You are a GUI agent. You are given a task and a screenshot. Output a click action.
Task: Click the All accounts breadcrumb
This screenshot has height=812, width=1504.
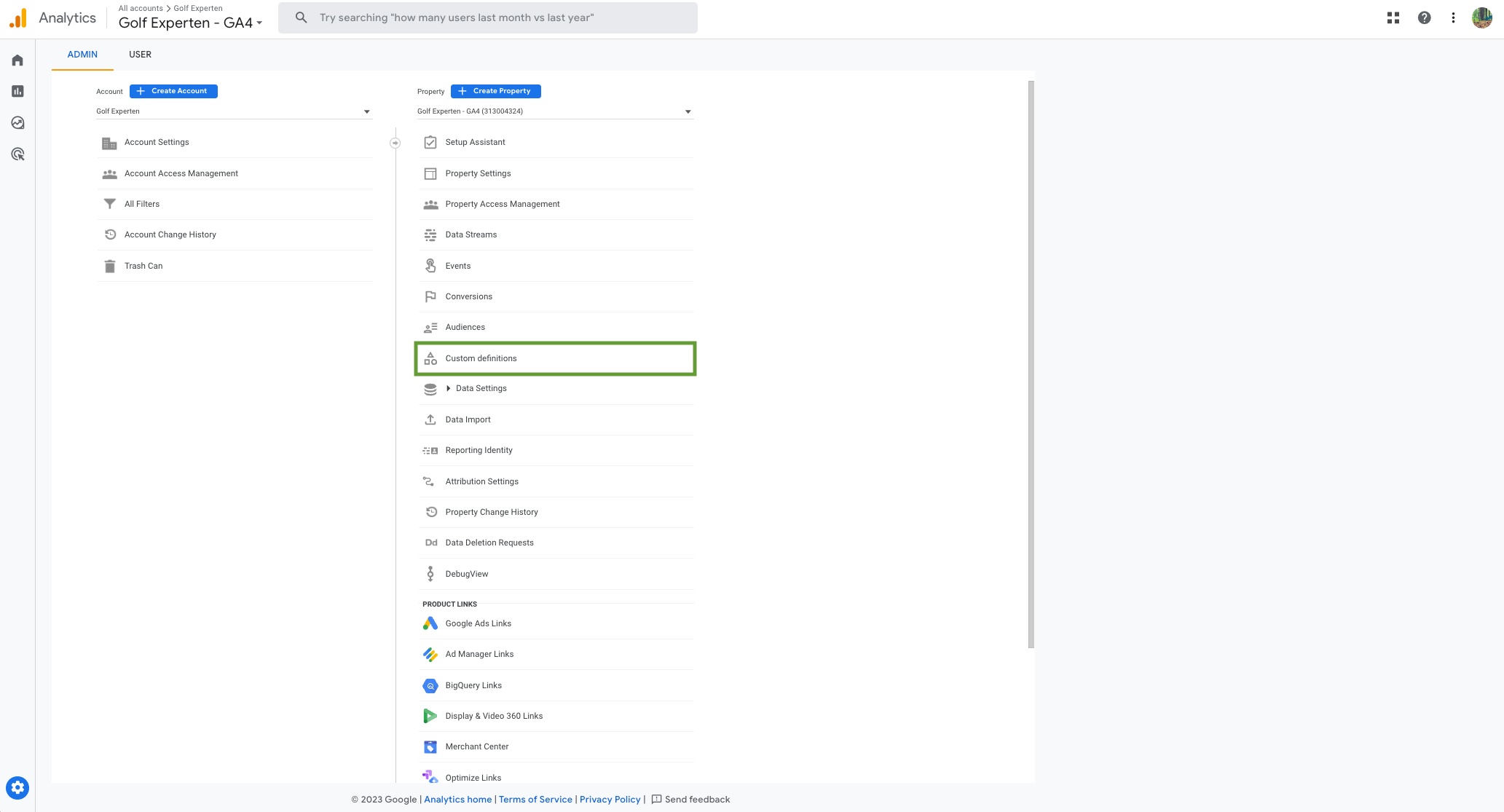141,9
